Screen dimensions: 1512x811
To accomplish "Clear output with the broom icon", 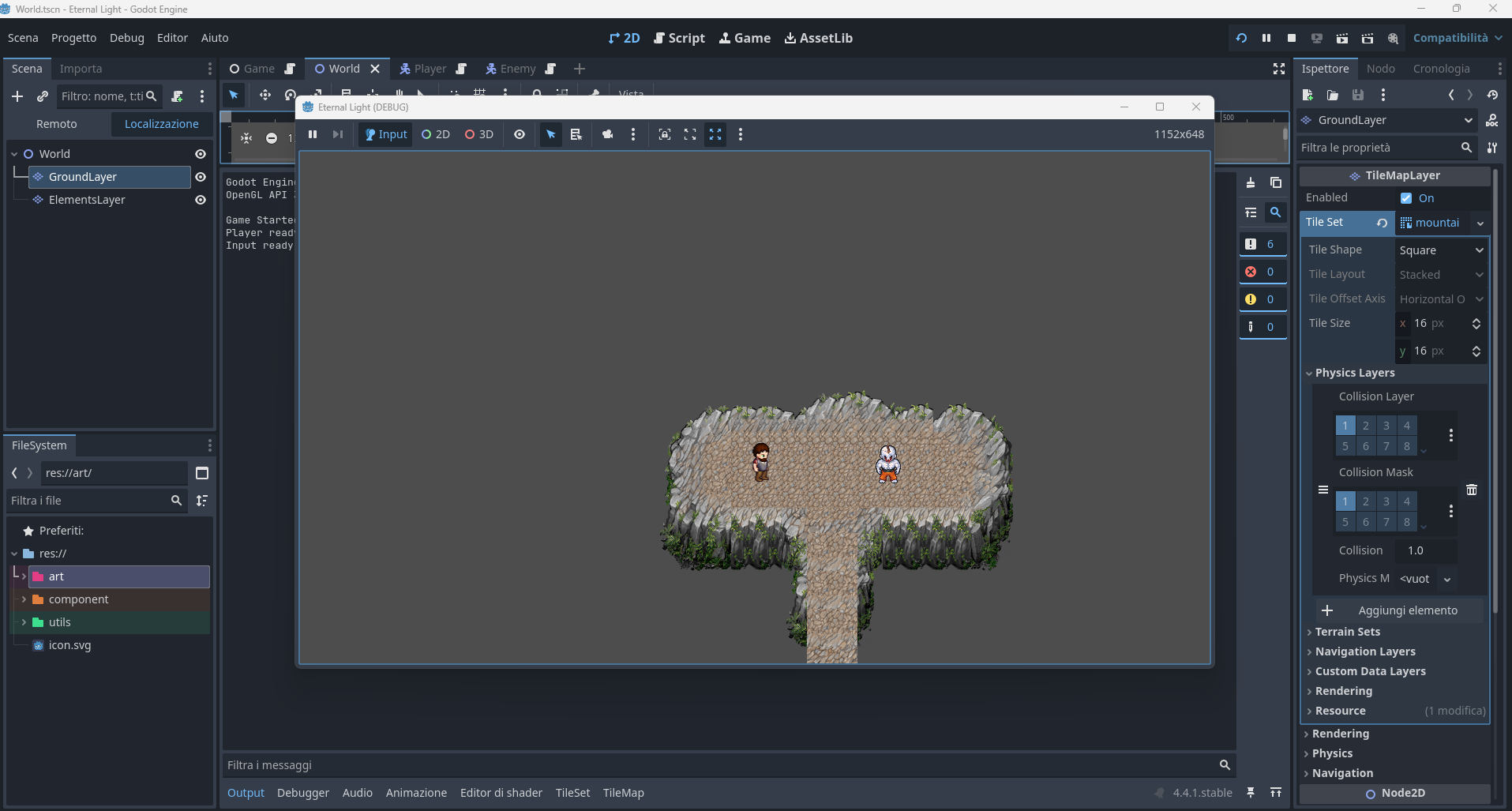I will 1251,182.
